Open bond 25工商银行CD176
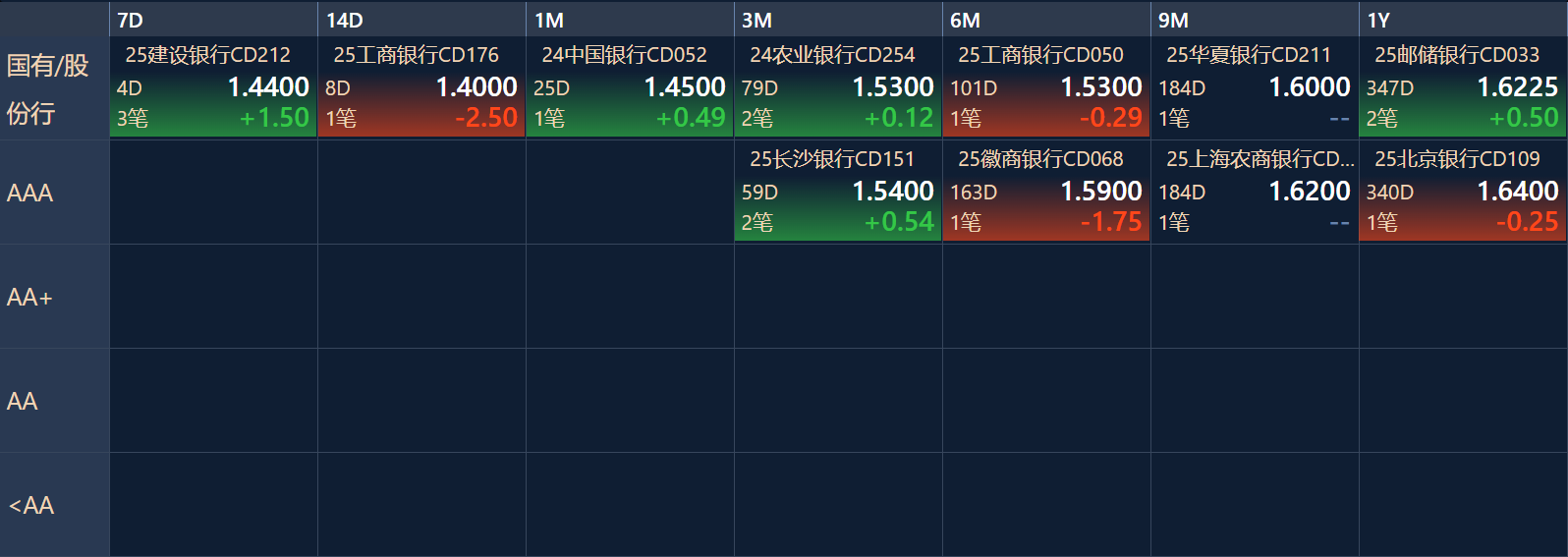This screenshot has width=1568, height=557. [x=417, y=55]
